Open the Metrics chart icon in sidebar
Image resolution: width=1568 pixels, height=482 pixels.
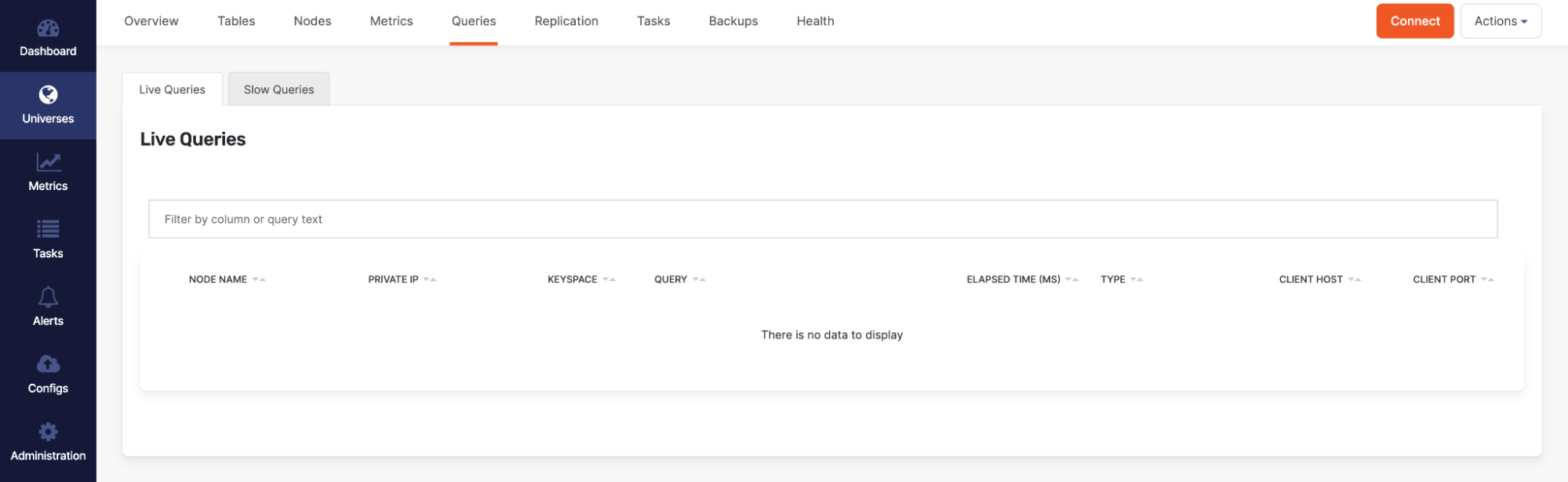tap(48, 162)
